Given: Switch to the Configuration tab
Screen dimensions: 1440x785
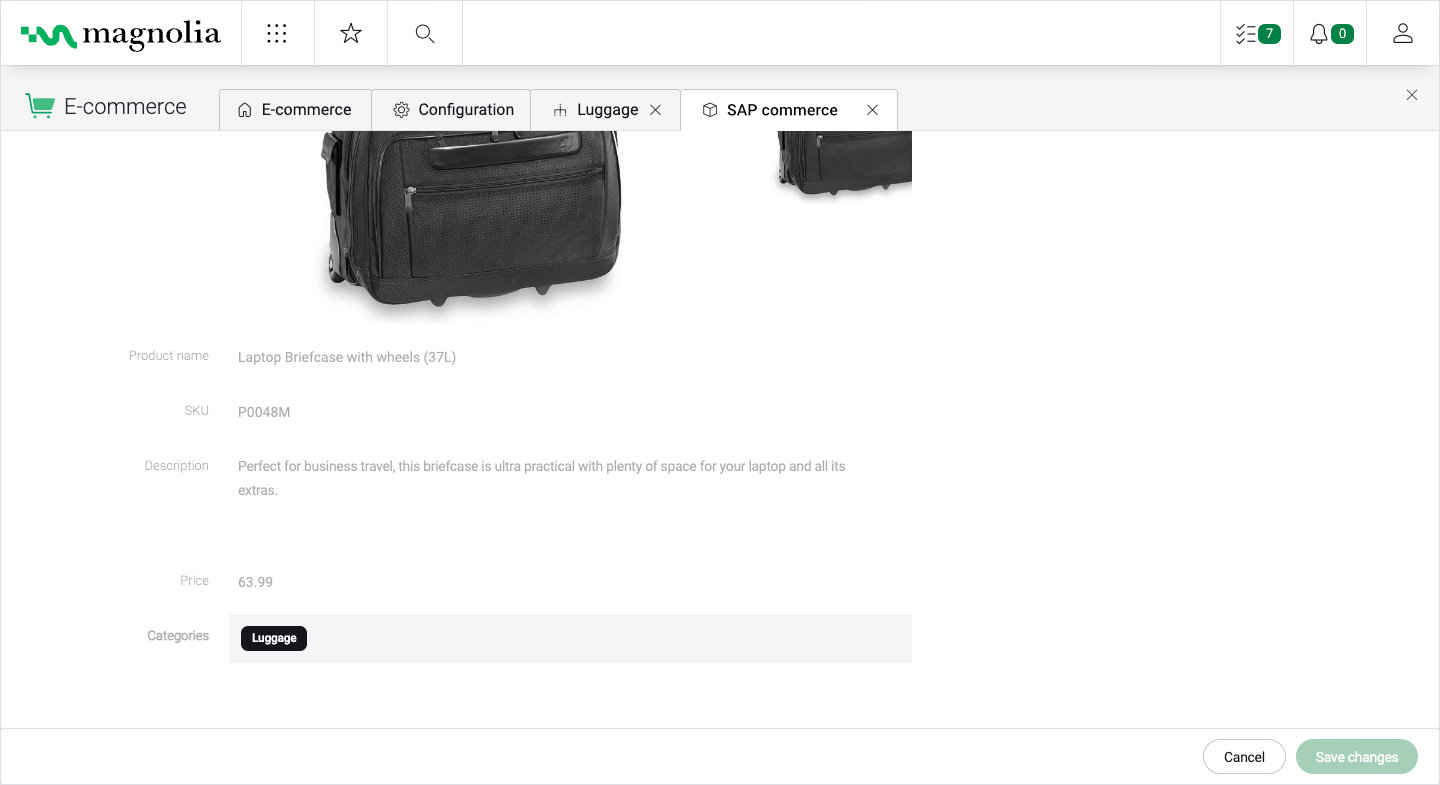Looking at the screenshot, I should click(452, 110).
